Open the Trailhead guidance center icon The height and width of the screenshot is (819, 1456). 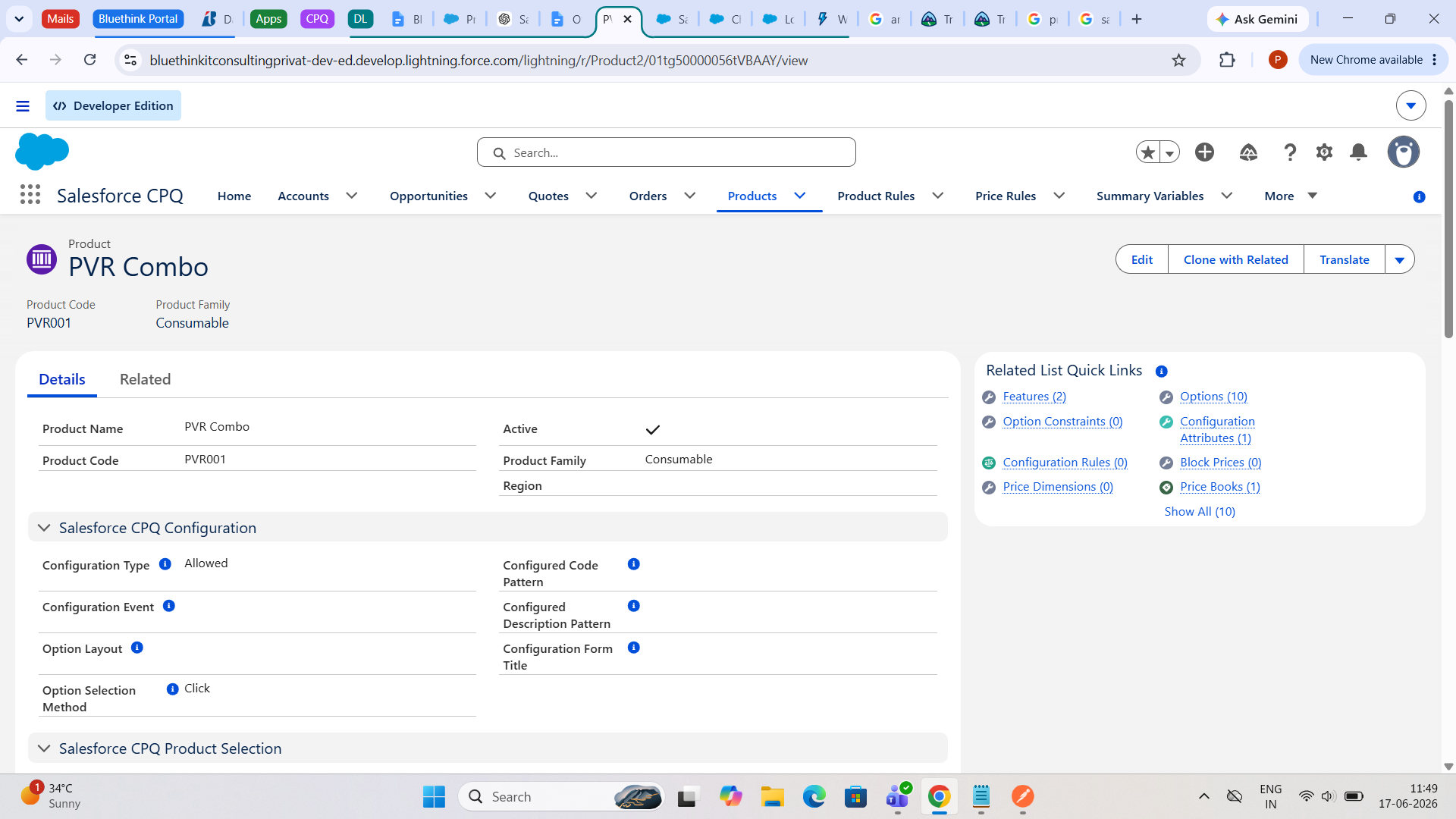point(1248,152)
